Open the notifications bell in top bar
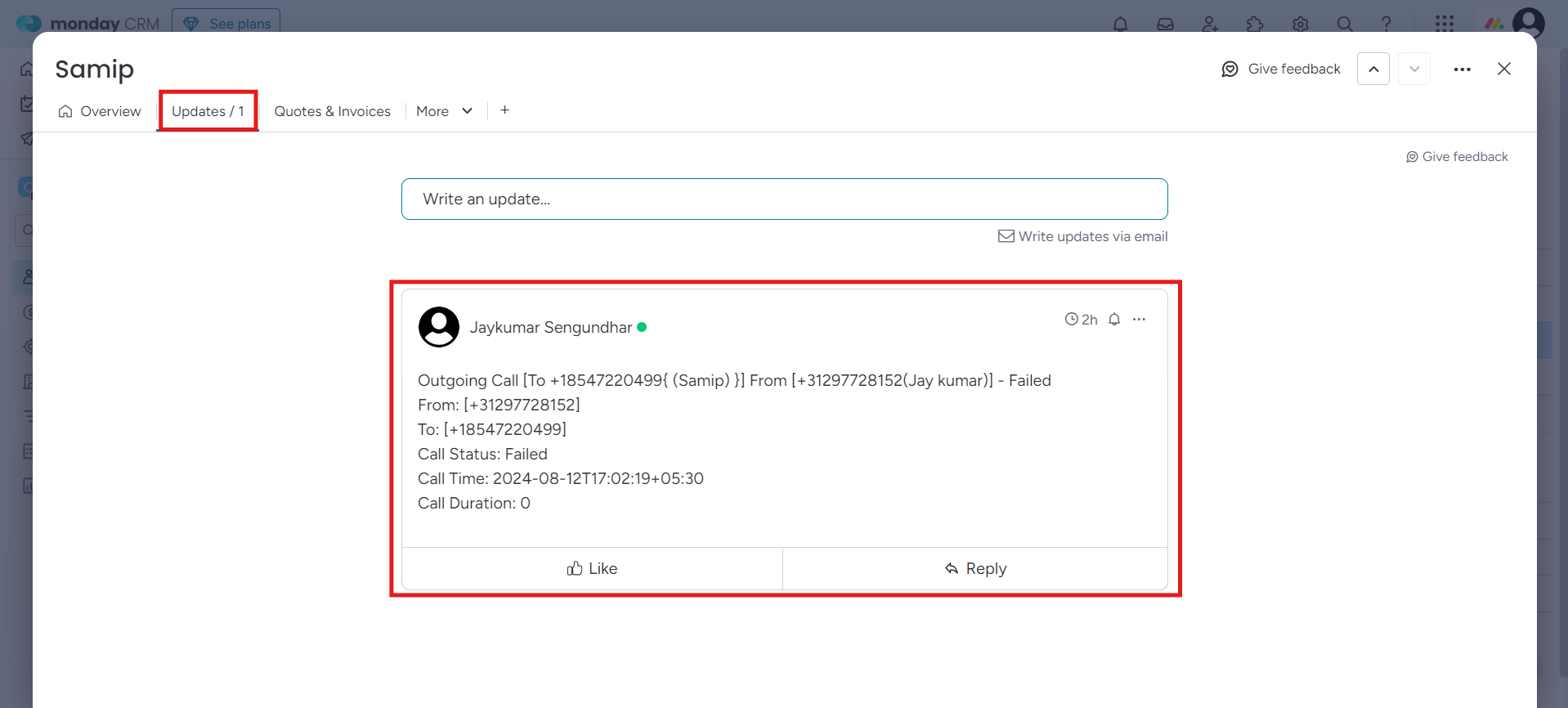The image size is (1568, 708). [x=1120, y=24]
